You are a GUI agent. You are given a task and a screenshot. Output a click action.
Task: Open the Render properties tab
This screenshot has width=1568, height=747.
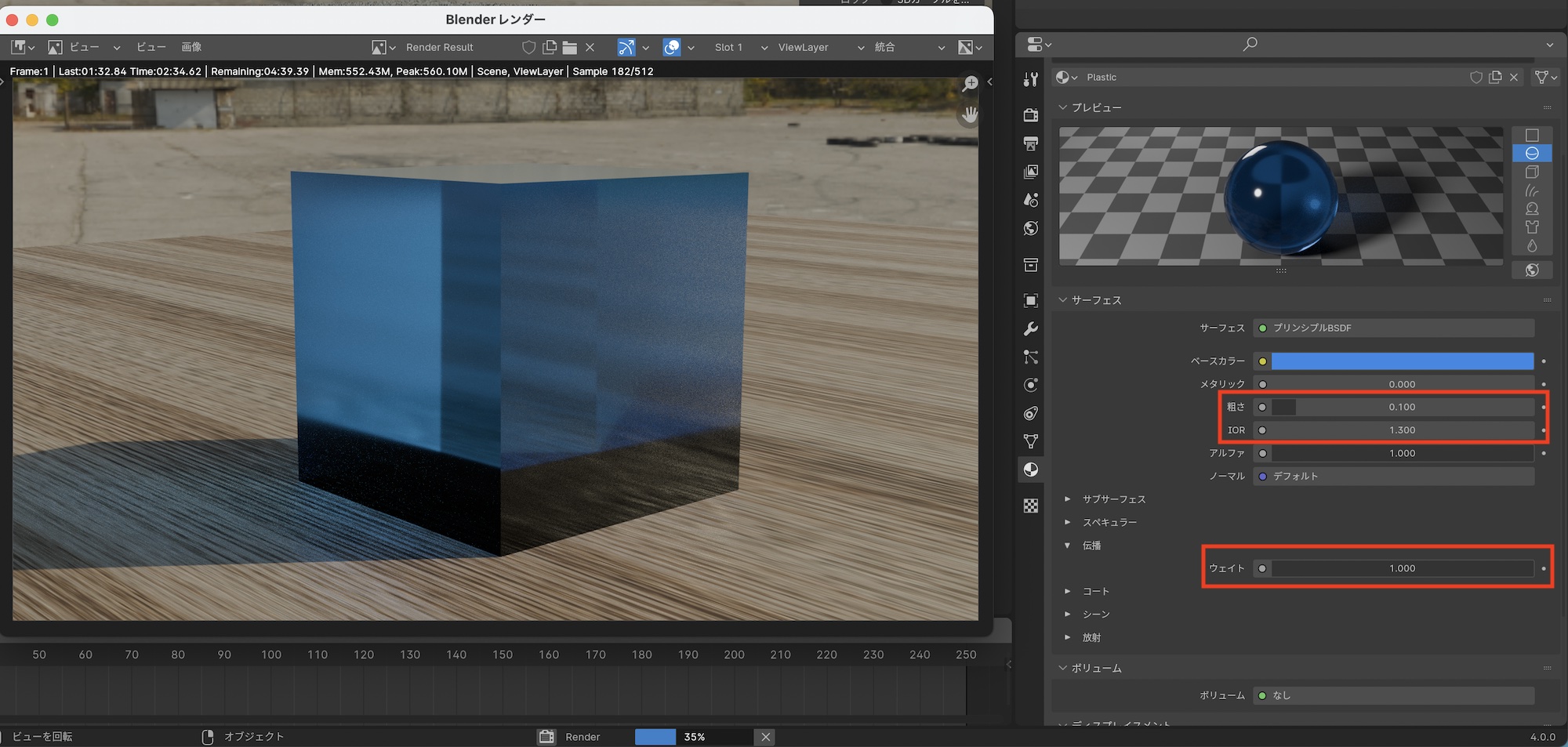point(1031,115)
